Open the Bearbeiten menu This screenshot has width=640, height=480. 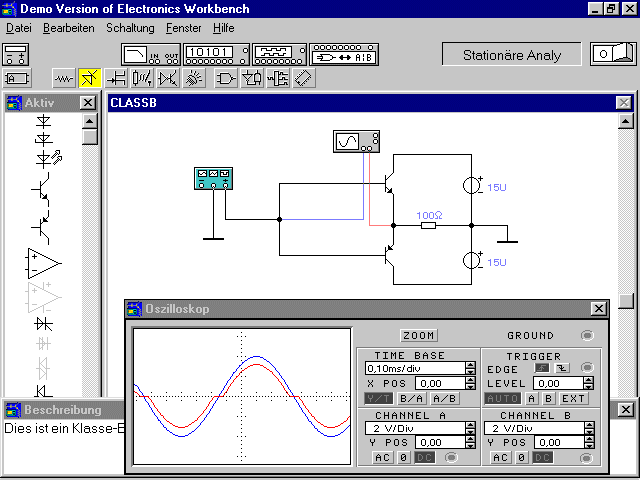[x=68, y=28]
